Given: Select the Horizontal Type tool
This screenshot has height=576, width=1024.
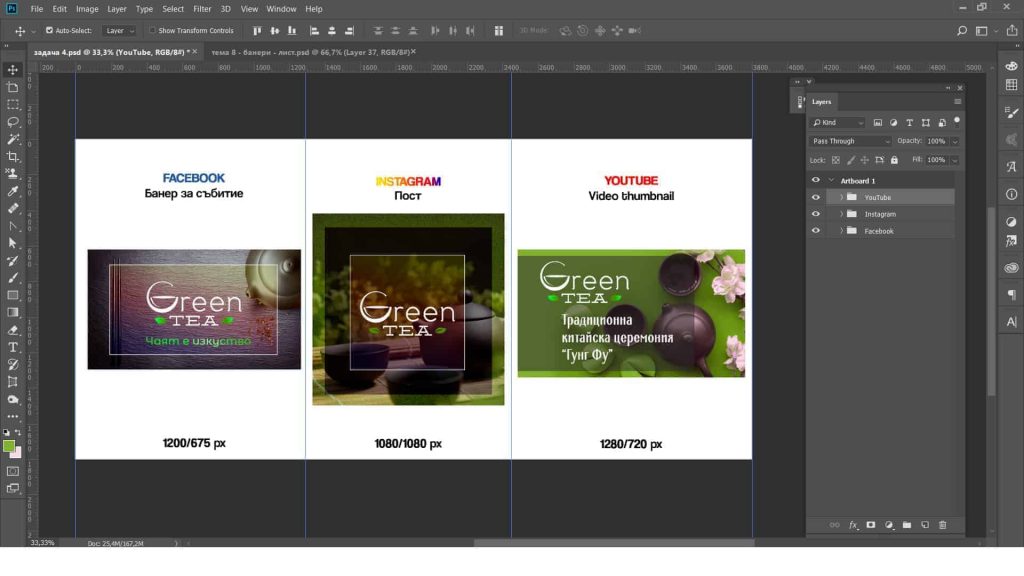Looking at the screenshot, I should 13,347.
